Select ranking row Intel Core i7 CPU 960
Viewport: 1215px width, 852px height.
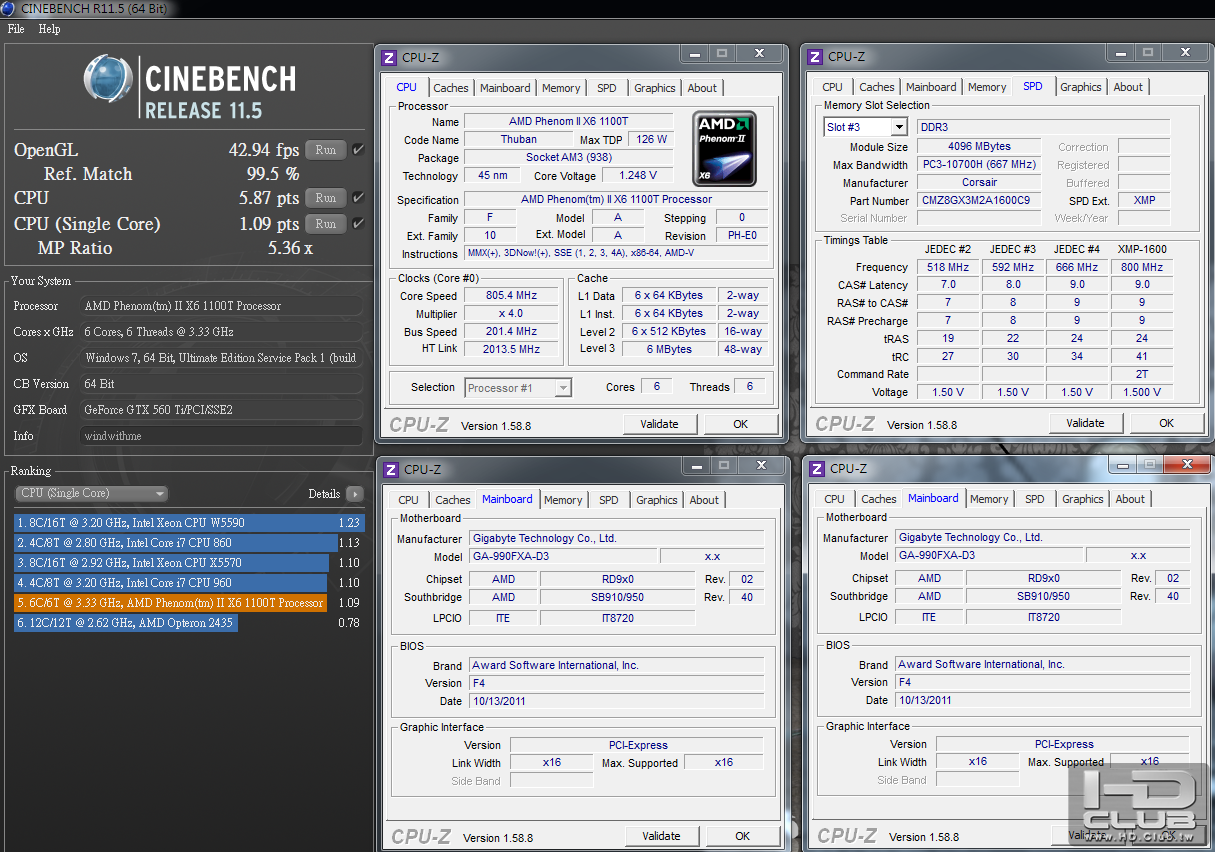pyautogui.click(x=189, y=582)
